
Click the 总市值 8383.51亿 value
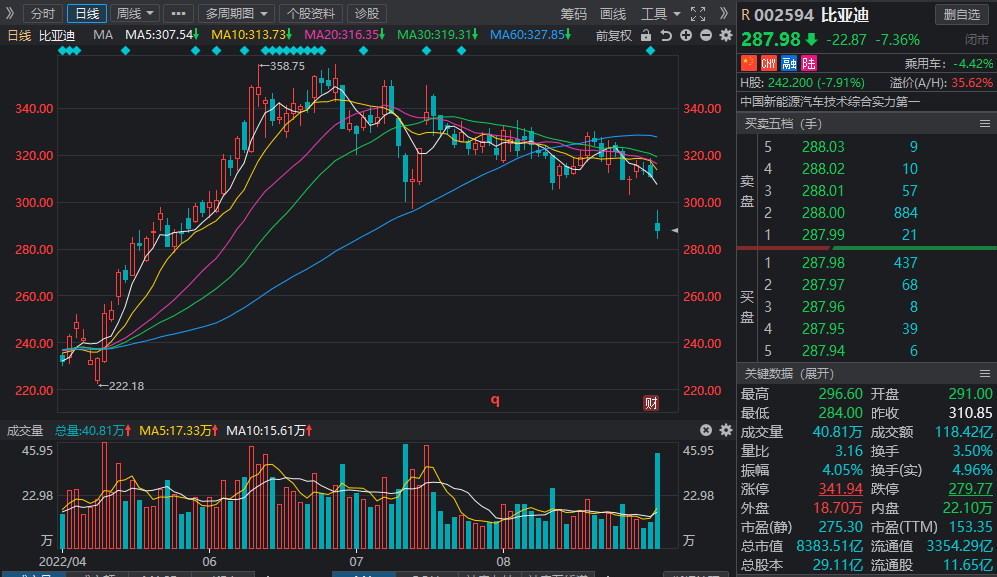click(829, 546)
